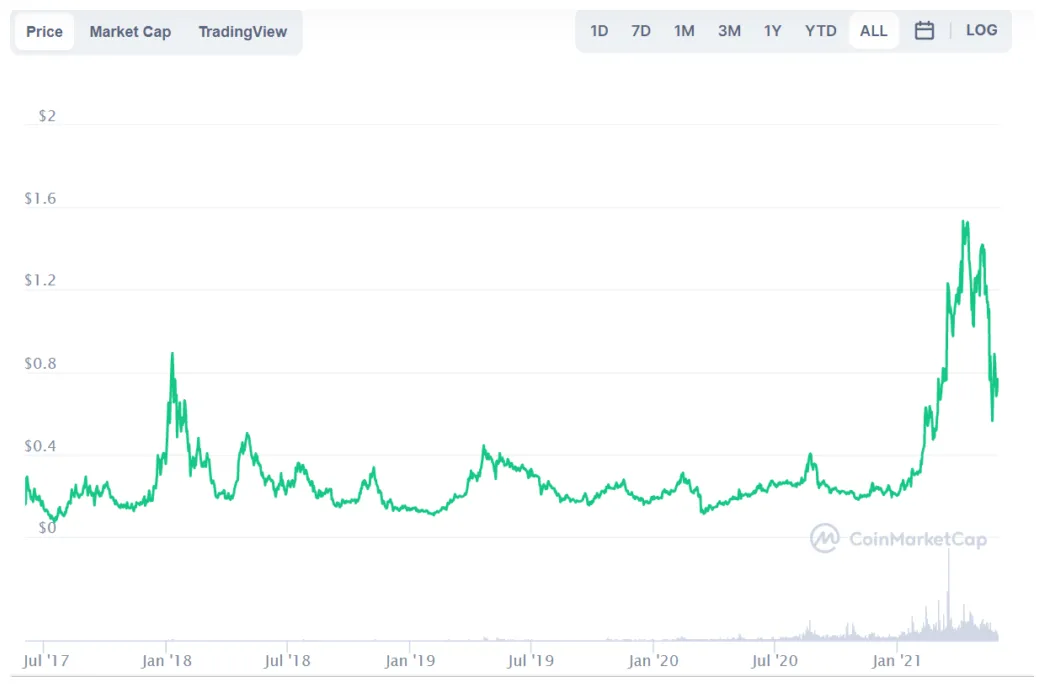Switch to the 1M view

[684, 30]
